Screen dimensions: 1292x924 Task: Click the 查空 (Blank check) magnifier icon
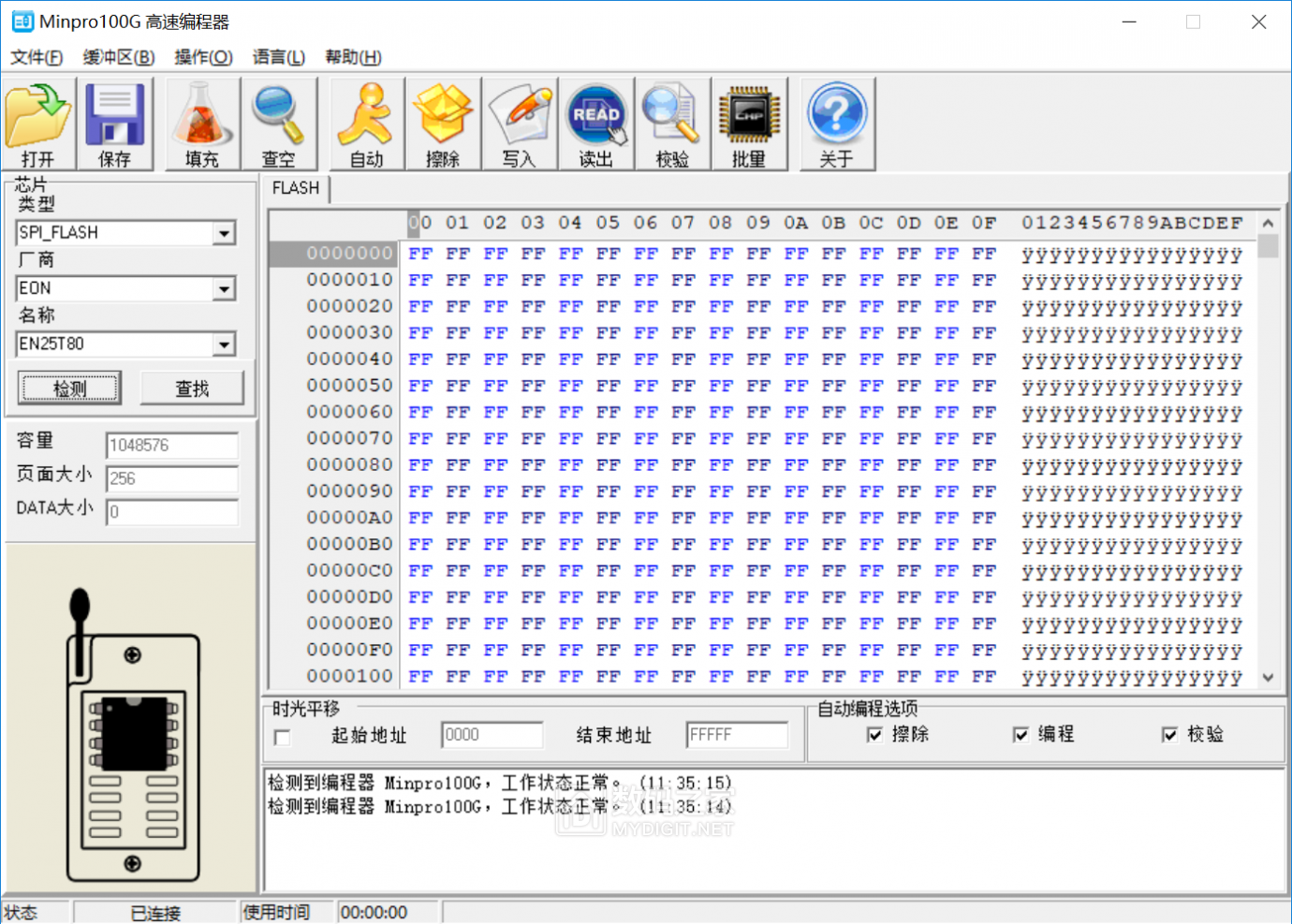pos(278,125)
